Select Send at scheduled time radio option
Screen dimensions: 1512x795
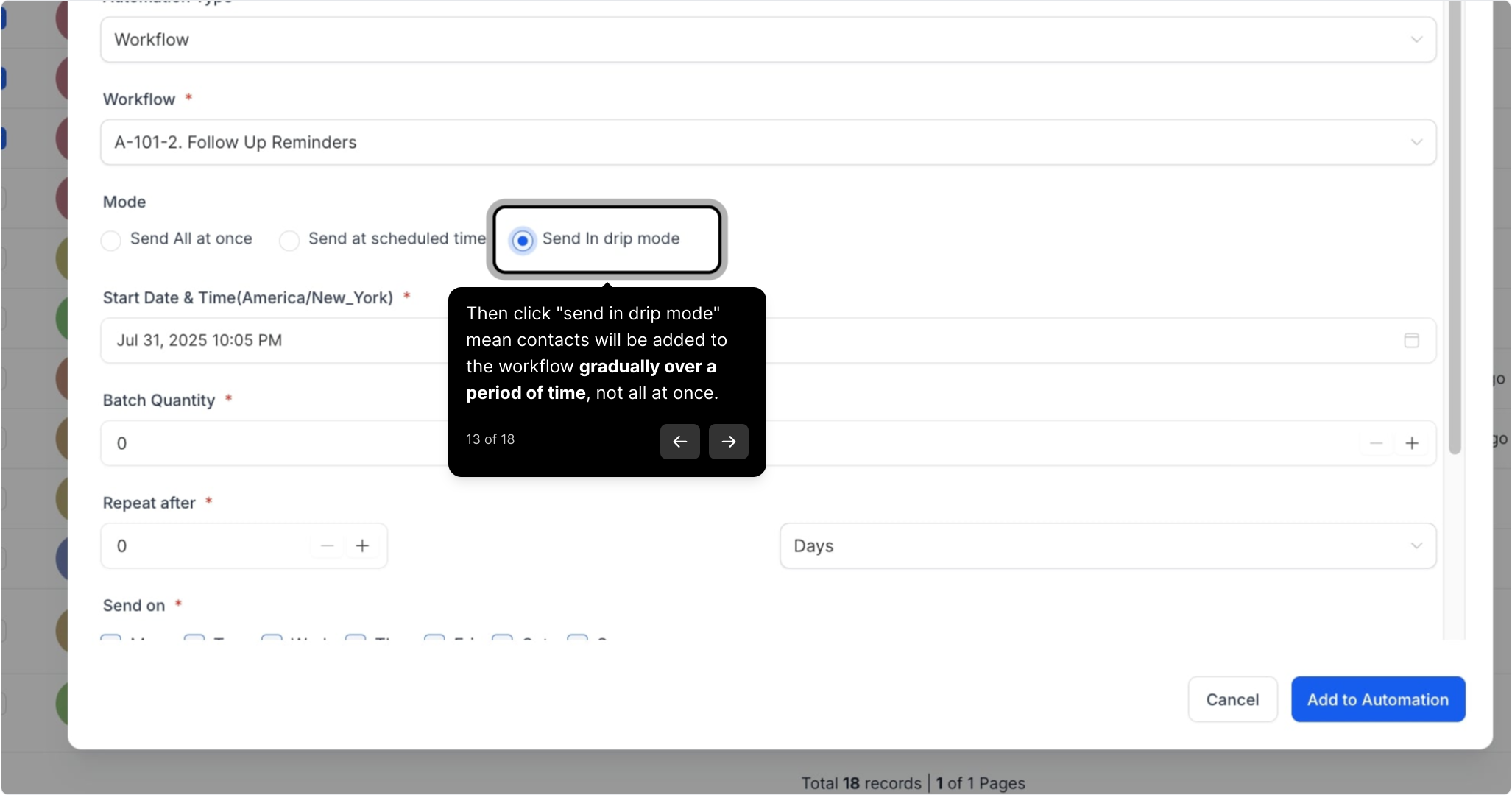click(x=289, y=240)
